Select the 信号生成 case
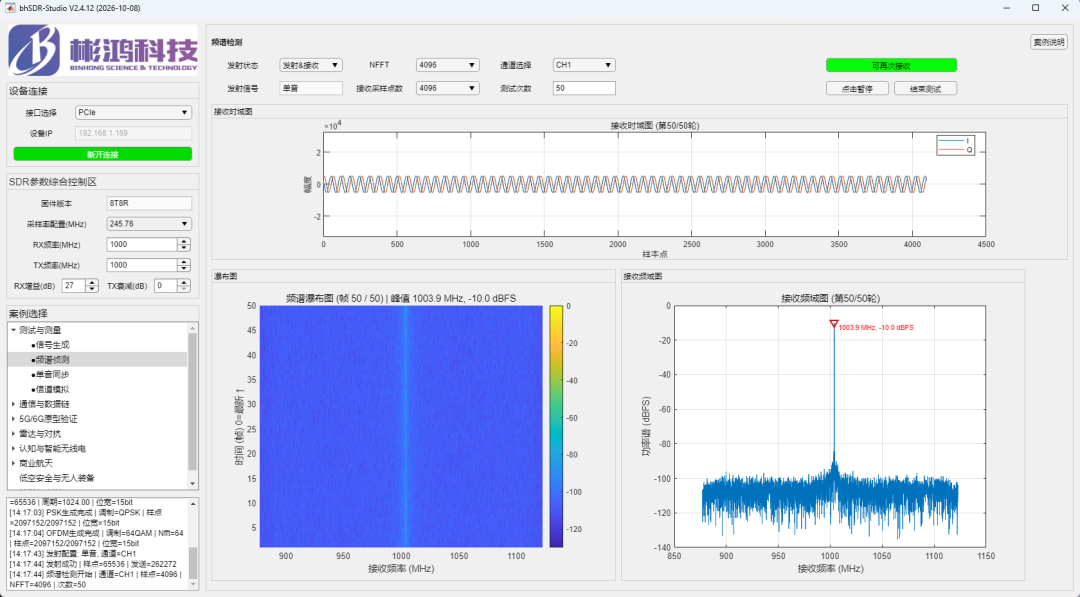The image size is (1080, 597). point(52,345)
